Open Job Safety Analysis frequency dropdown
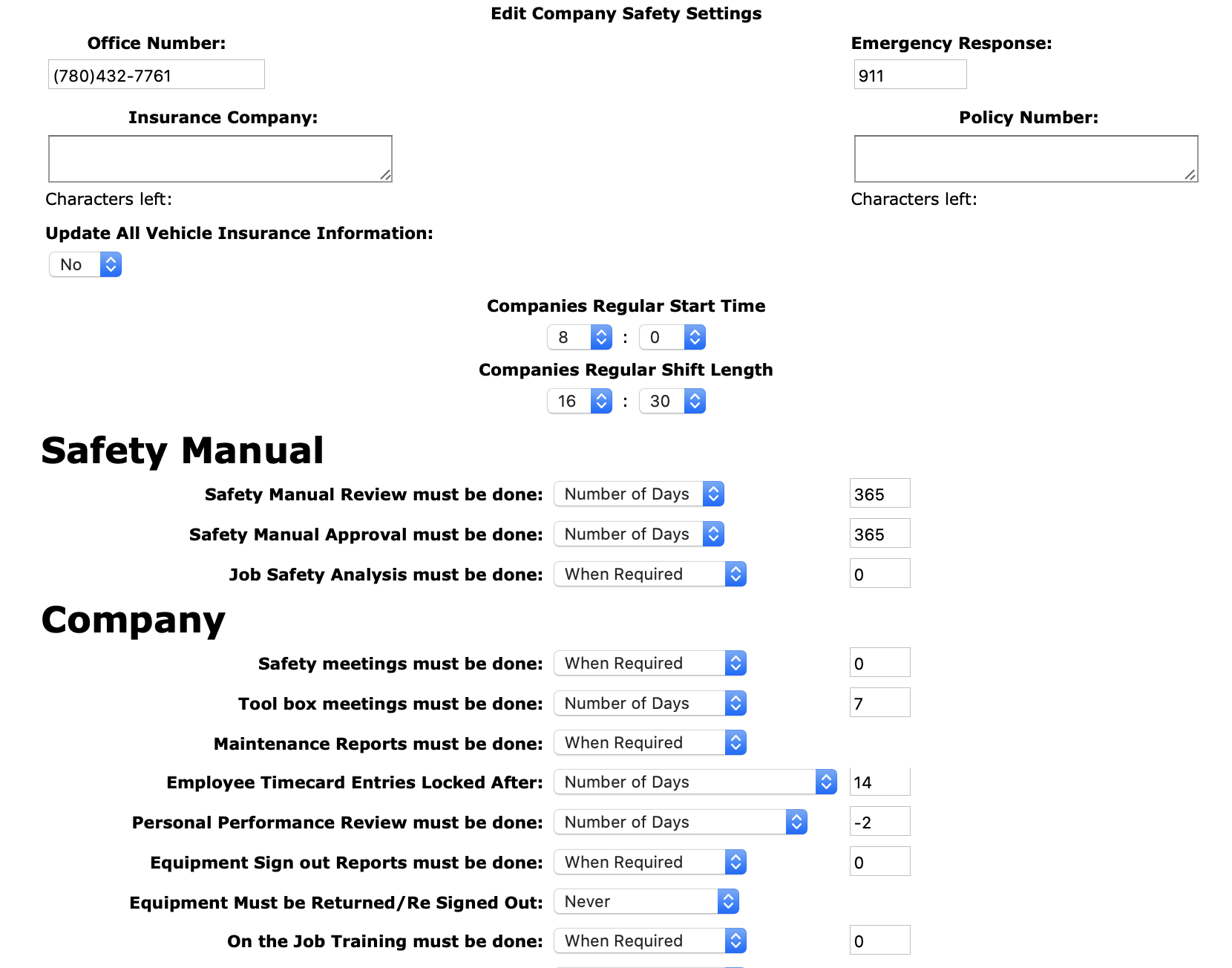Viewport: 1232px width, 968px height. point(649,575)
